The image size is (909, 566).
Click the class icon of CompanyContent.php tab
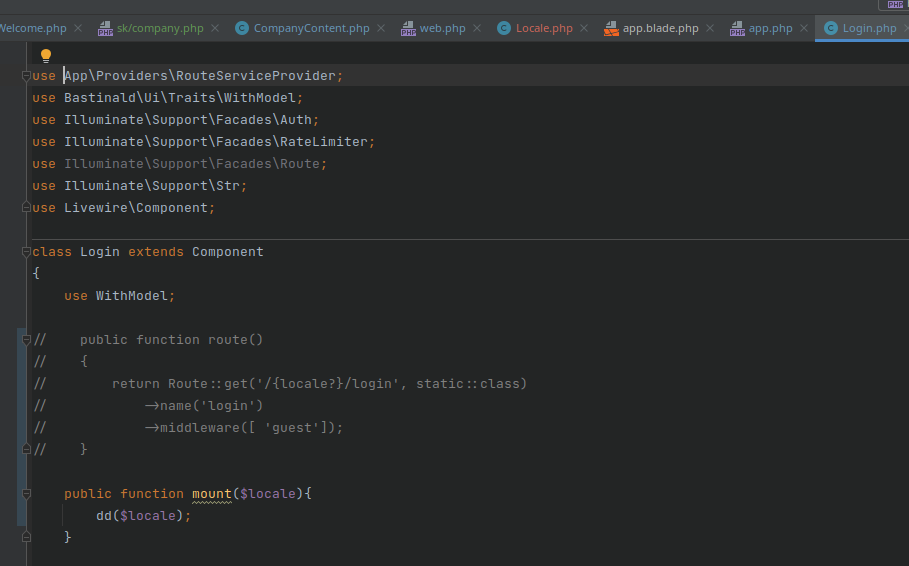242,28
